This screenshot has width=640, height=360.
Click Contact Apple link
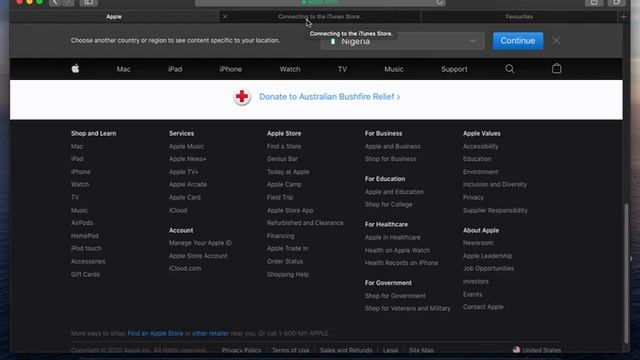[483, 307]
